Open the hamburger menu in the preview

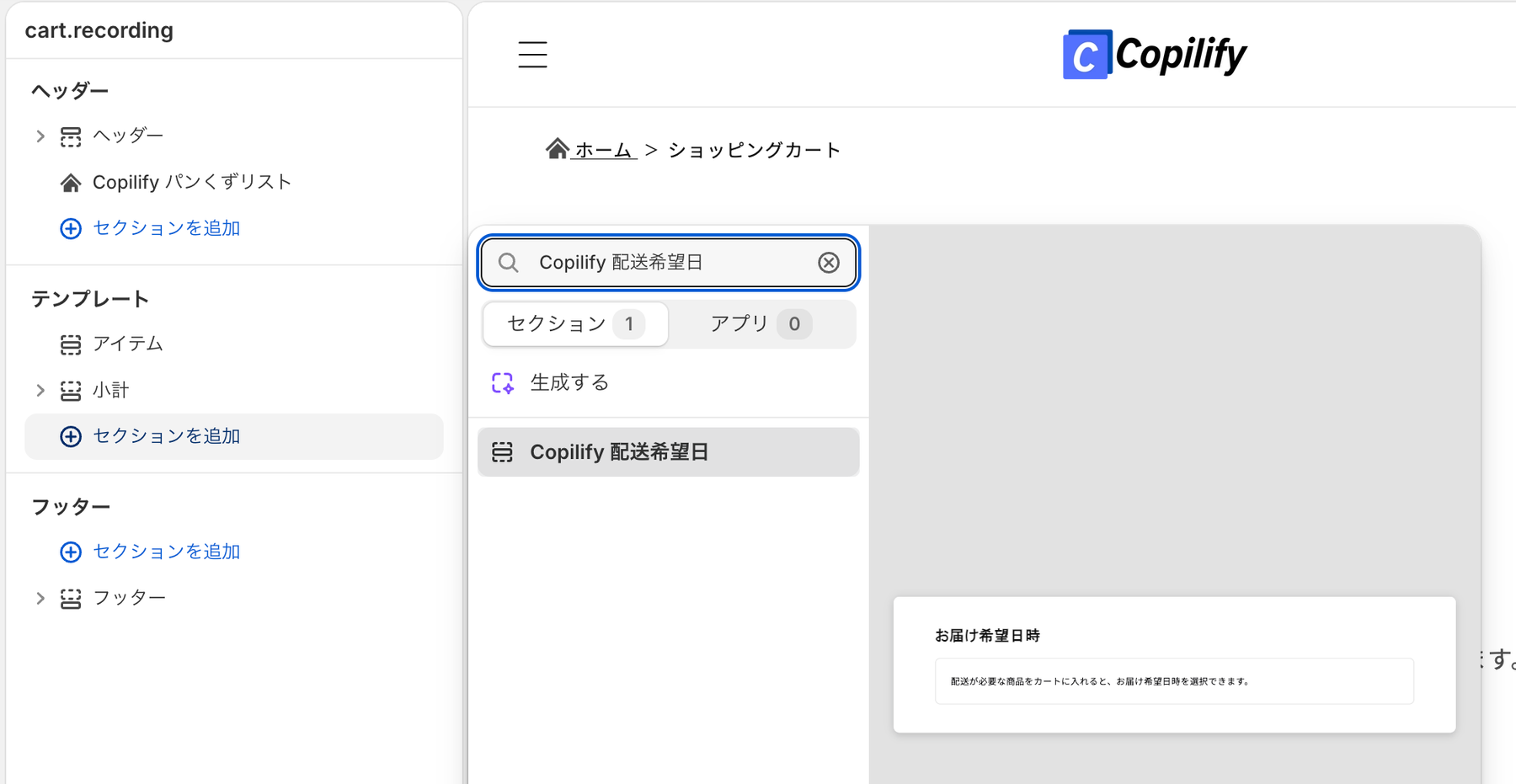pos(532,55)
